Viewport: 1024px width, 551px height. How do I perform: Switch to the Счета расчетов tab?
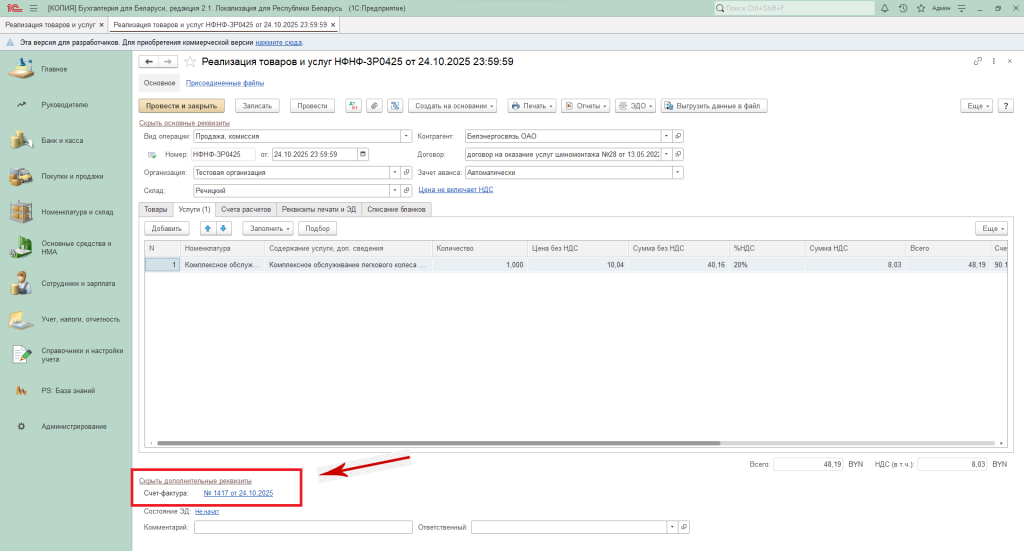point(245,209)
